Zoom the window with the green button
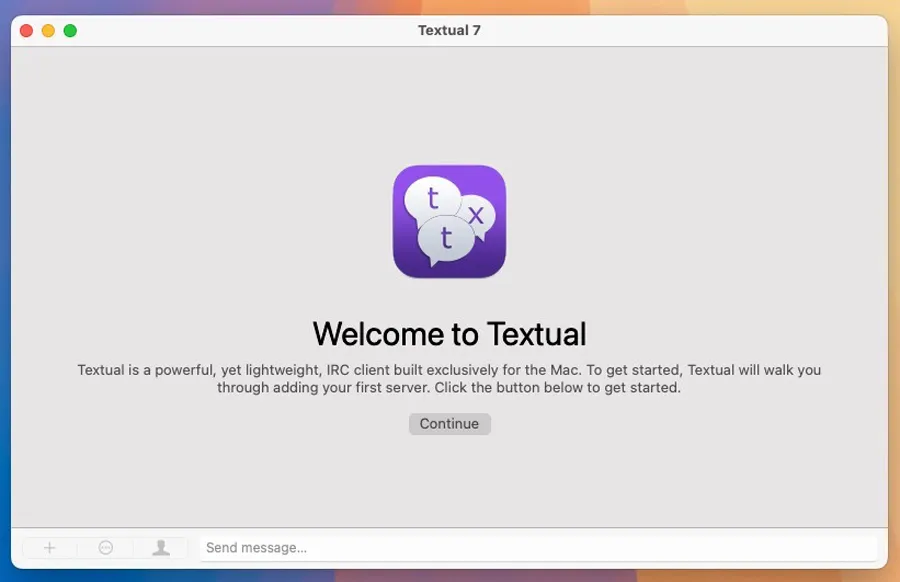 pos(70,31)
